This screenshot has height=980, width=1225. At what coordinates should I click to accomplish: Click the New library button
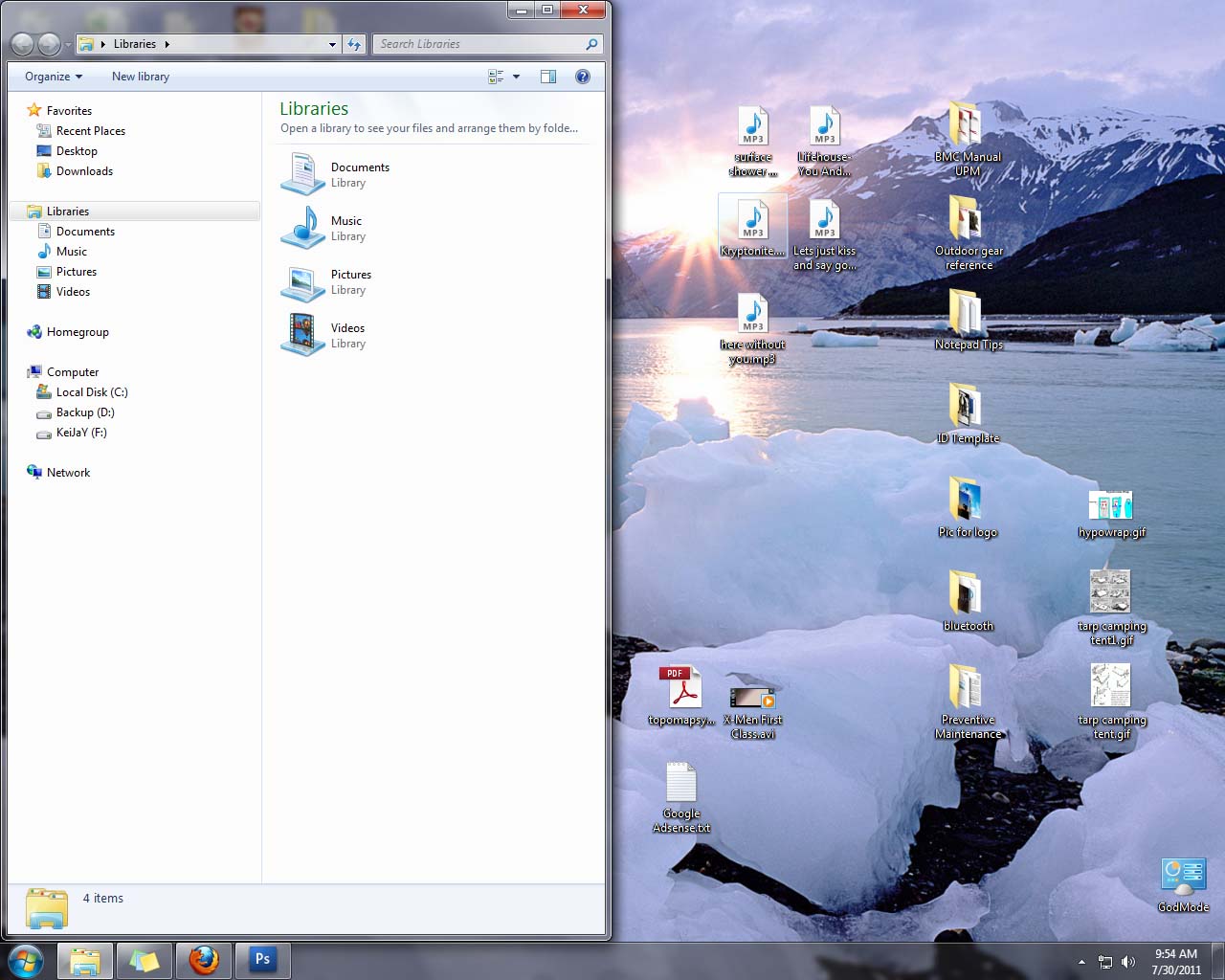pos(140,76)
